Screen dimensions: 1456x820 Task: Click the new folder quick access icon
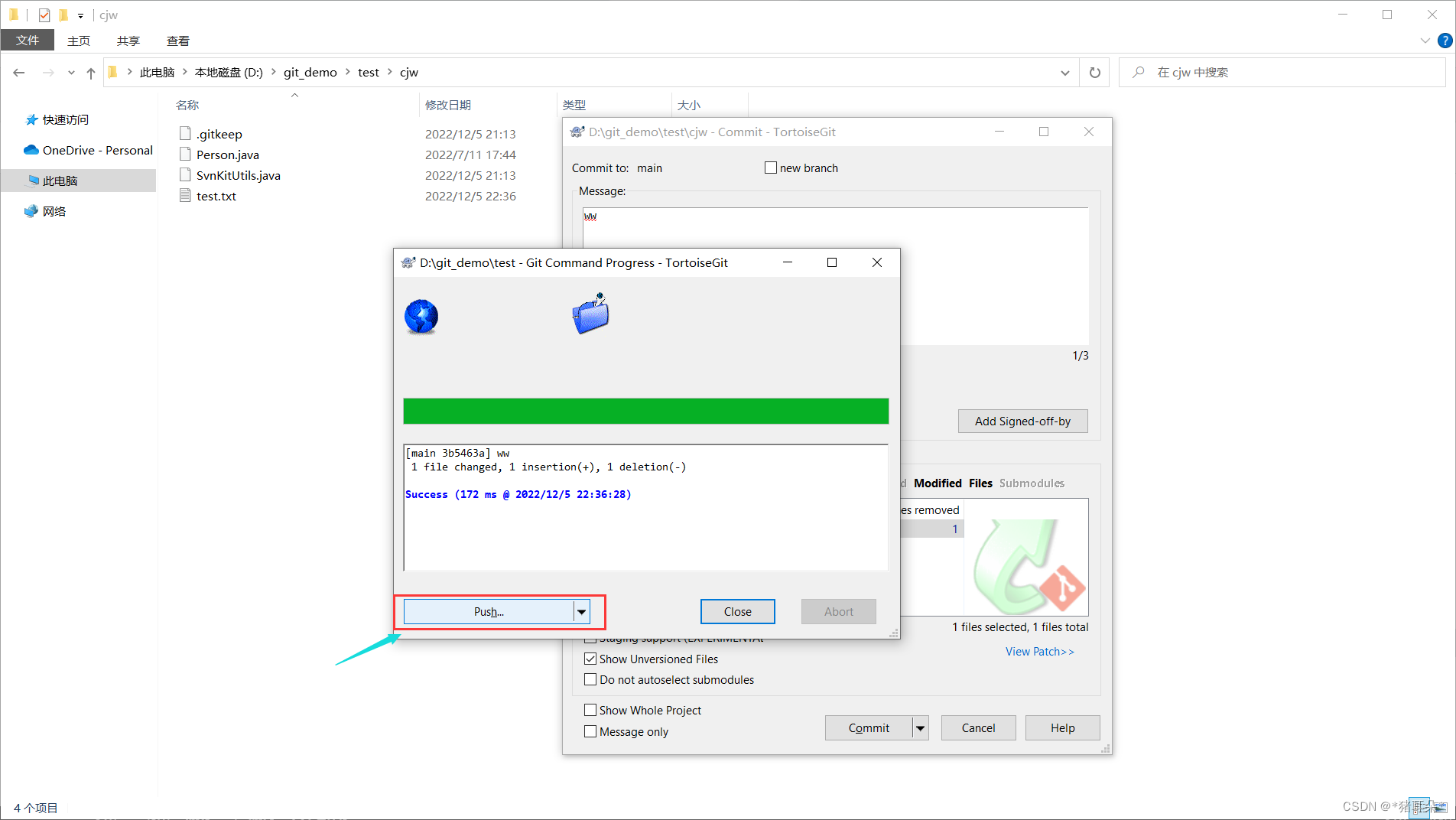(63, 15)
